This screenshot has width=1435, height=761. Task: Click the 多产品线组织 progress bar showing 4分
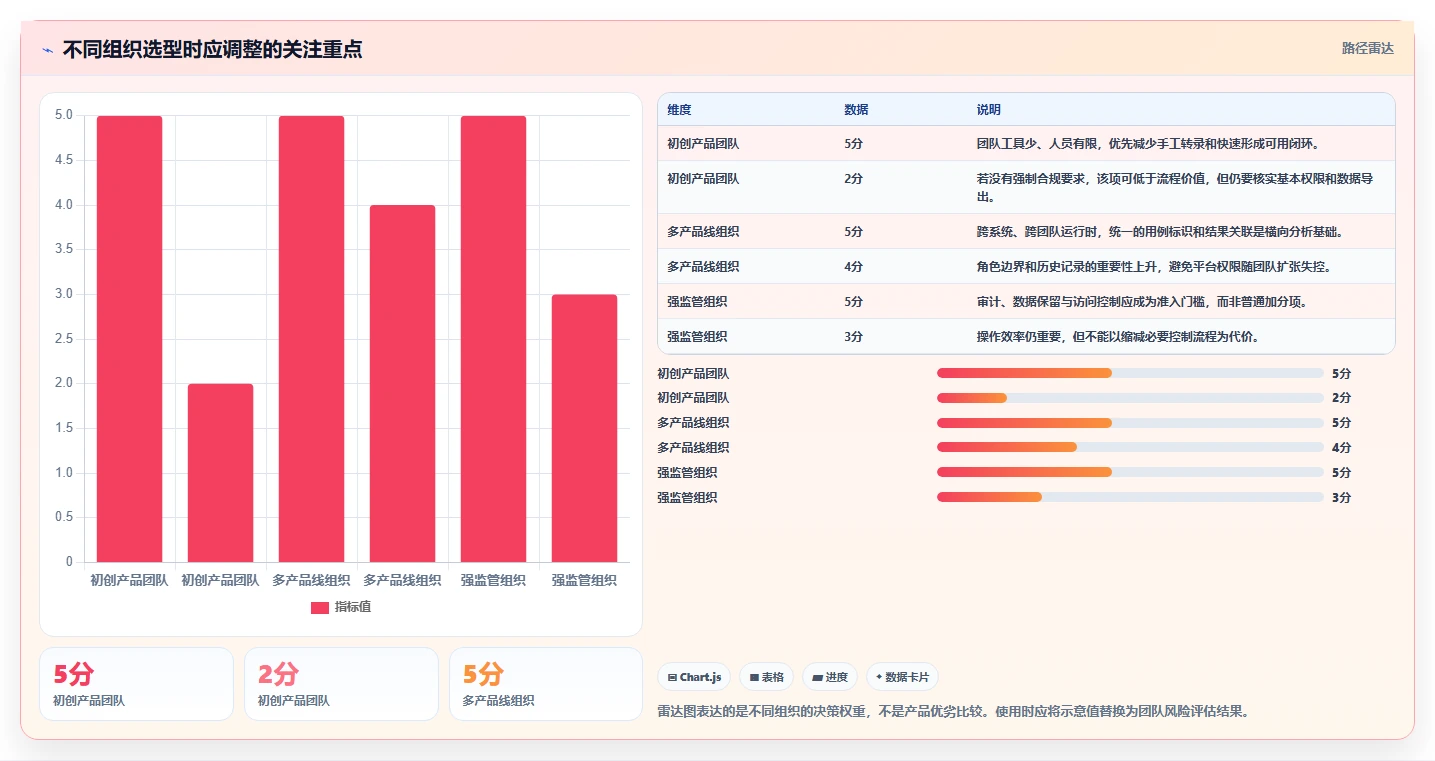coord(1130,447)
